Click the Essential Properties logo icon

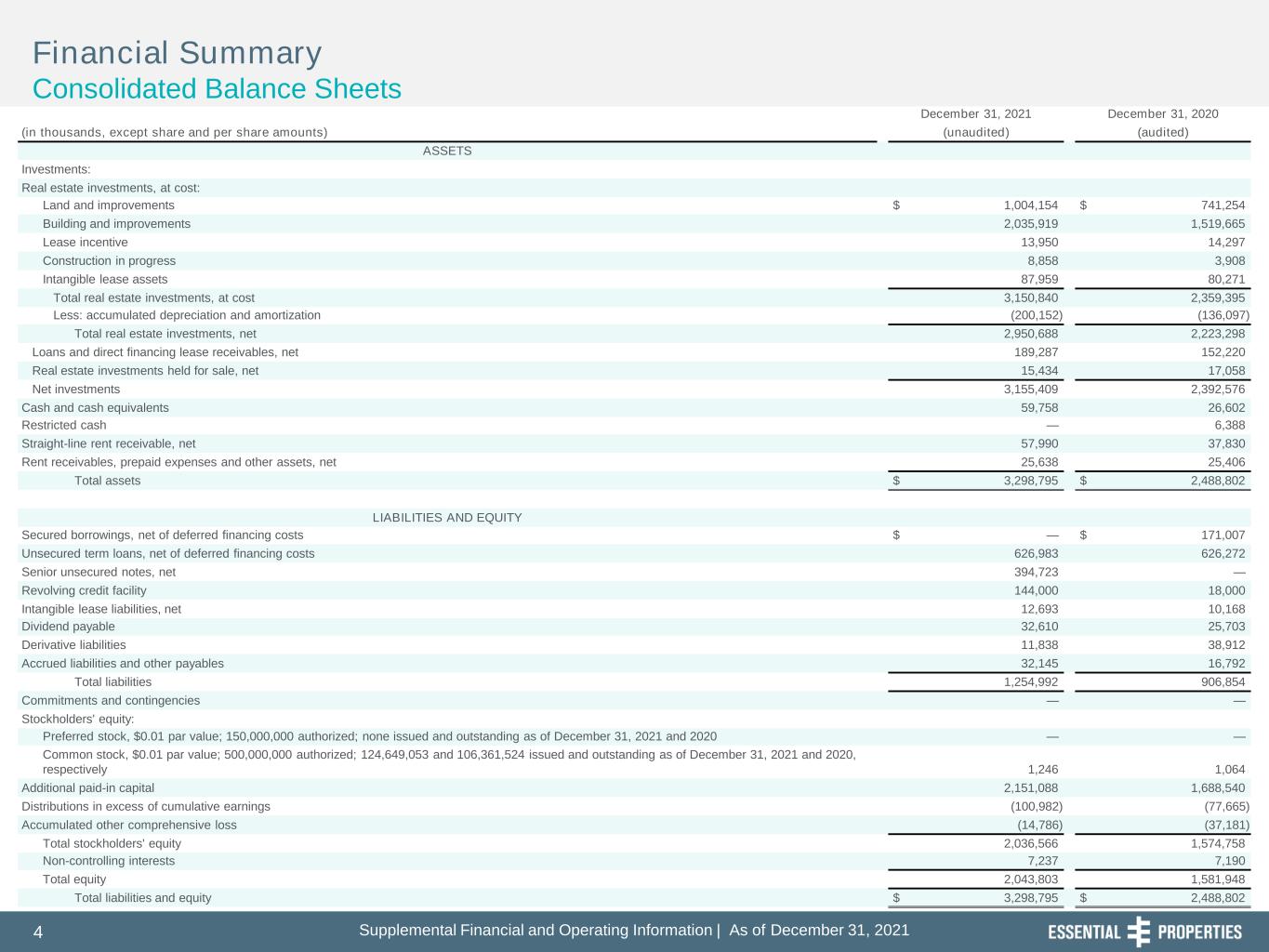click(1138, 932)
